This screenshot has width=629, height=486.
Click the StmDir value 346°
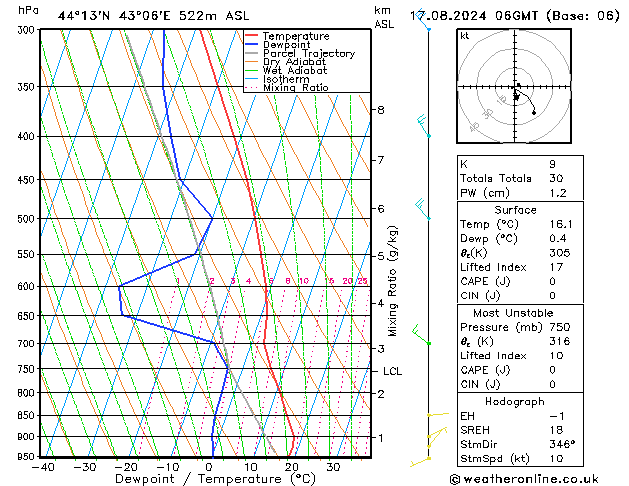click(562, 444)
